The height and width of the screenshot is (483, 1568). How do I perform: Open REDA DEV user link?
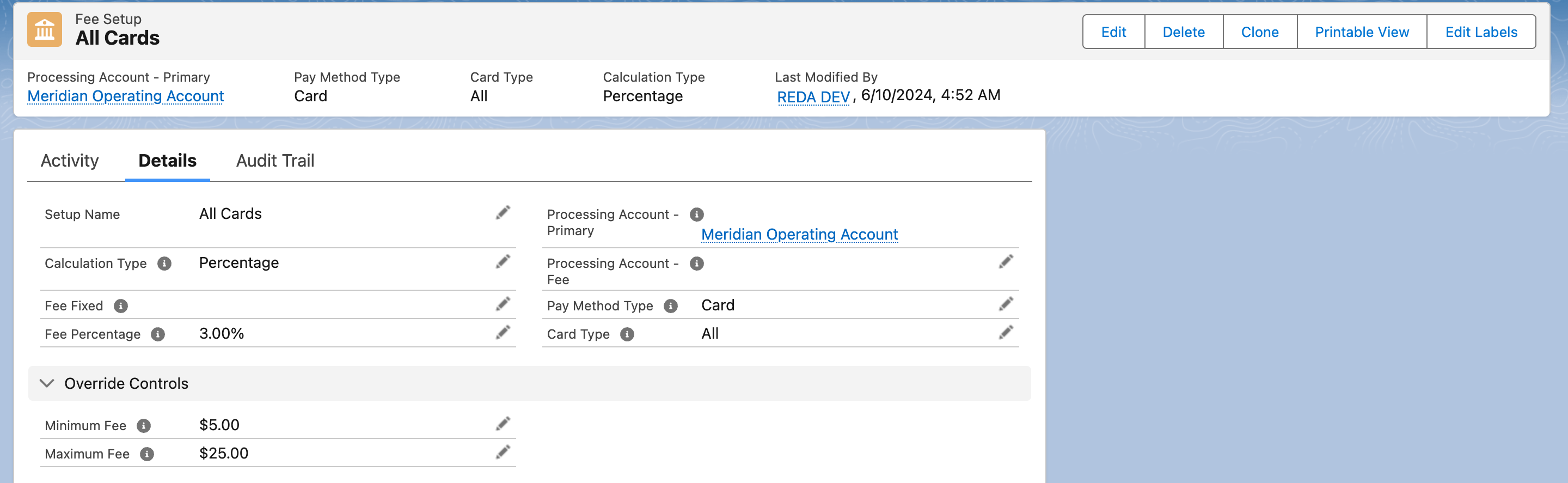(x=813, y=97)
